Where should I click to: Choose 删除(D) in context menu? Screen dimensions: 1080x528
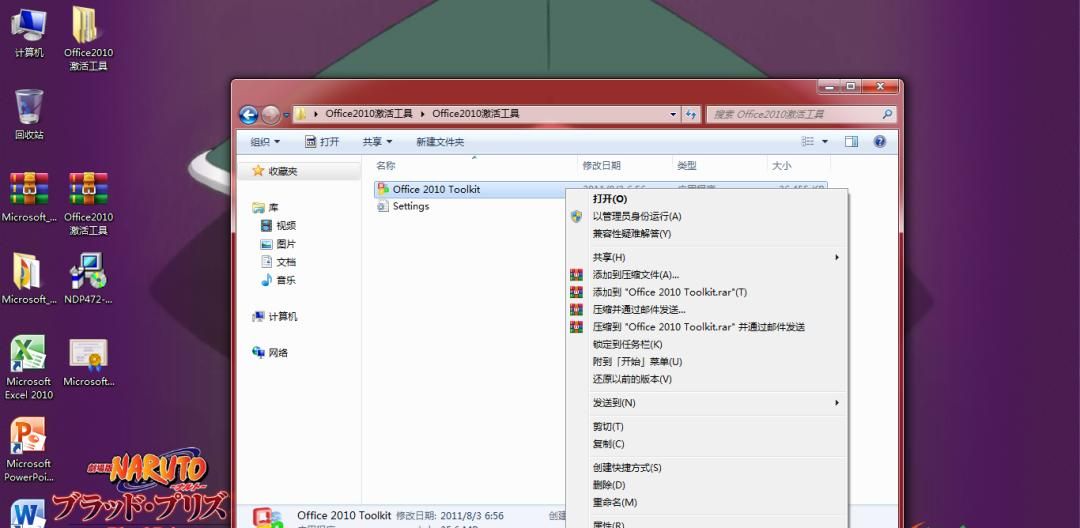[707, 485]
